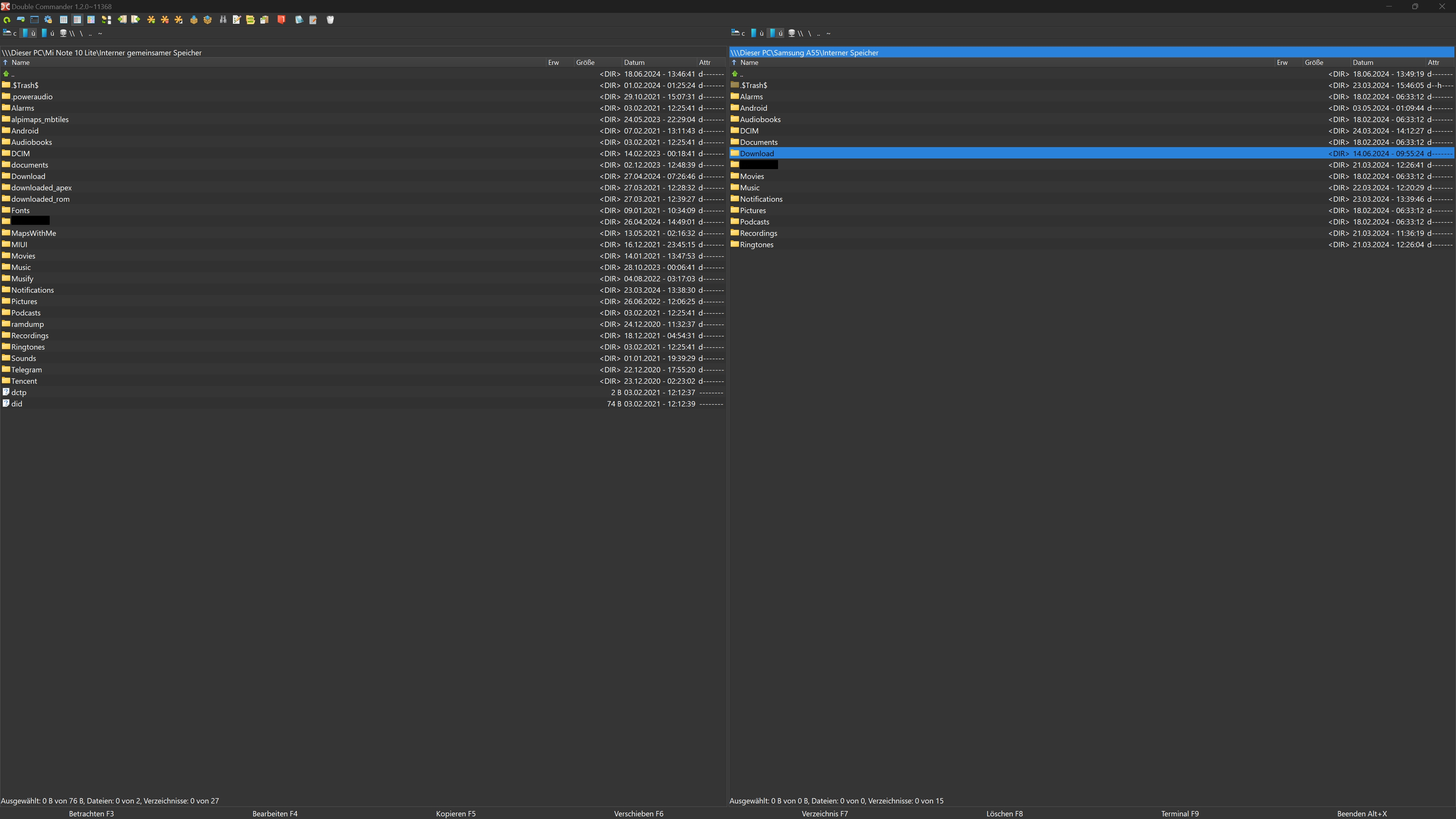The image size is (1456, 819).
Task: Click the Multi-rename tool icon
Action: coord(237,20)
